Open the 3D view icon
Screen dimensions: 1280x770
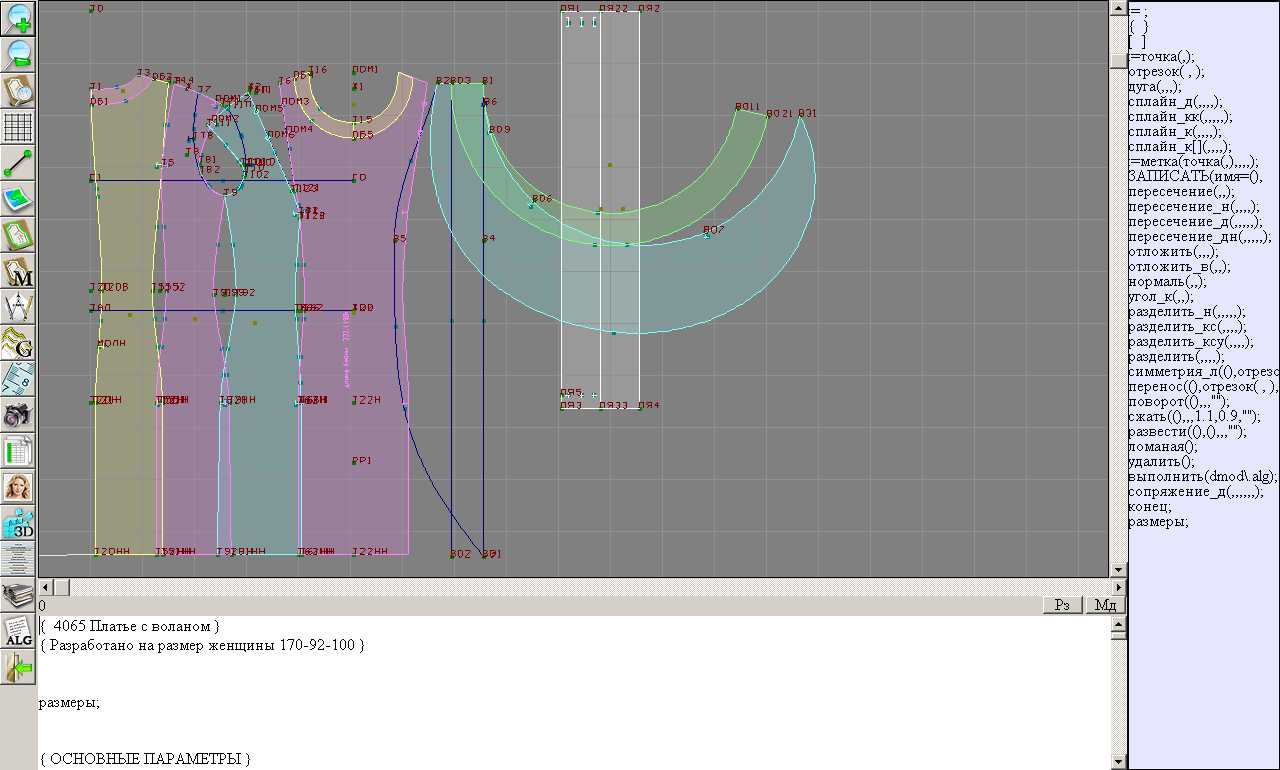(19, 522)
